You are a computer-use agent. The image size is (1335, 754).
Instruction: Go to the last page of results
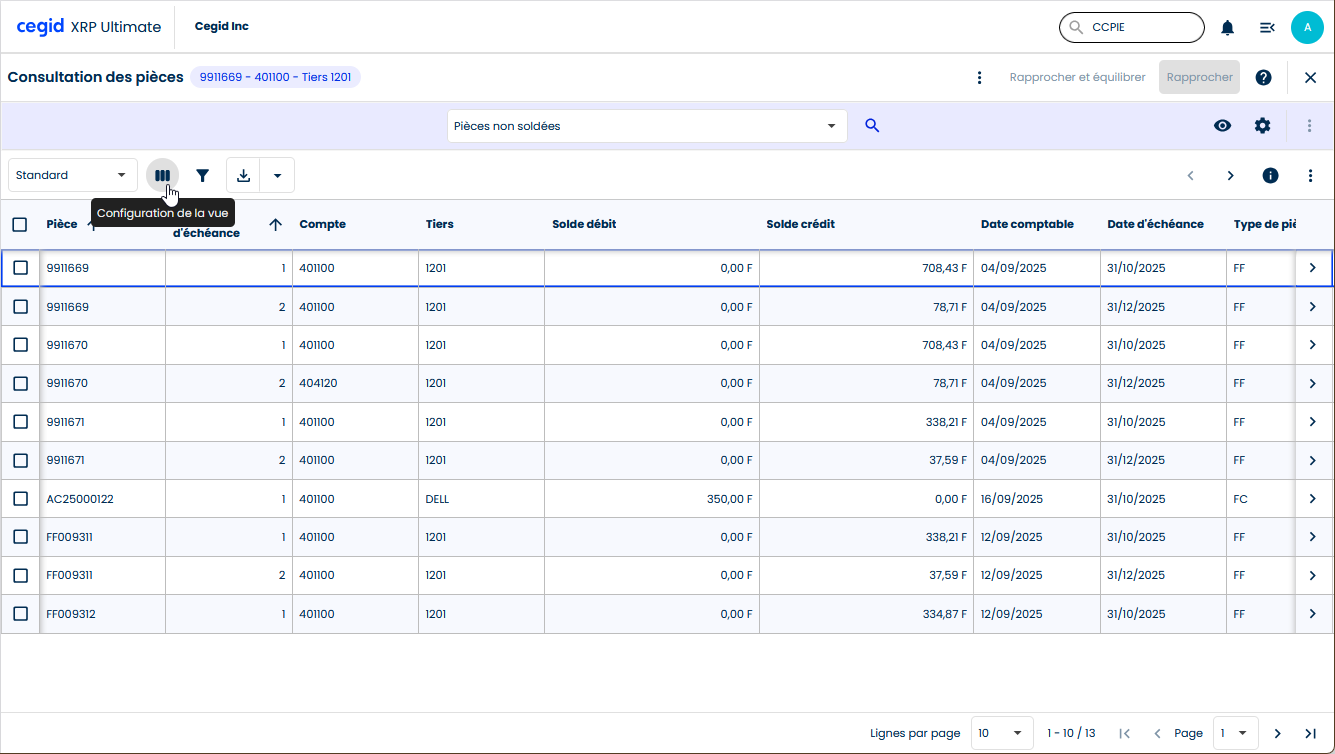click(x=1310, y=733)
